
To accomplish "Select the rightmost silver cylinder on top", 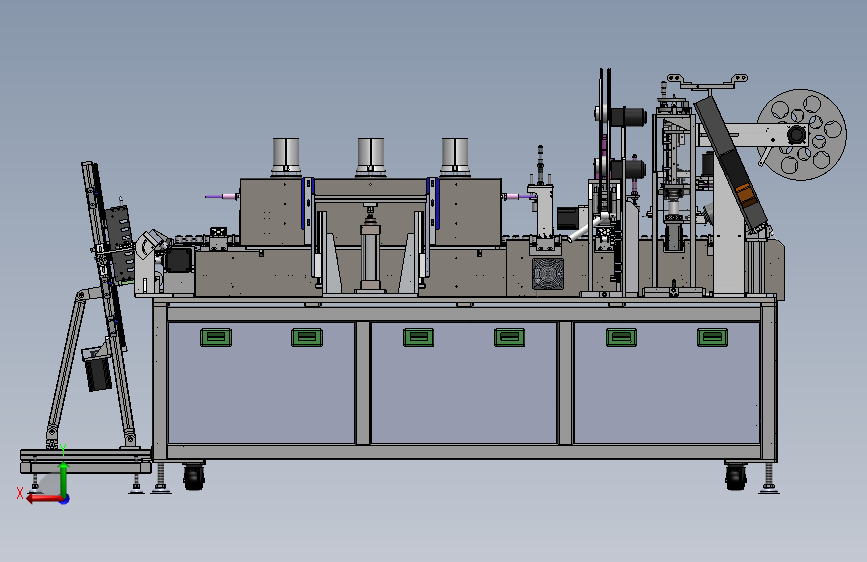I will pyautogui.click(x=455, y=157).
